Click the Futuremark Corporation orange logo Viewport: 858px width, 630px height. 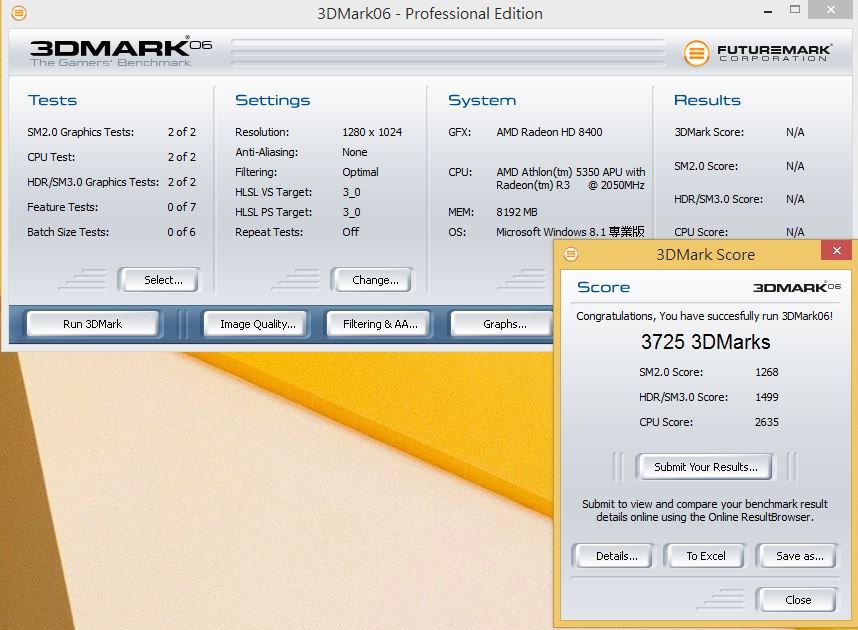coord(696,53)
